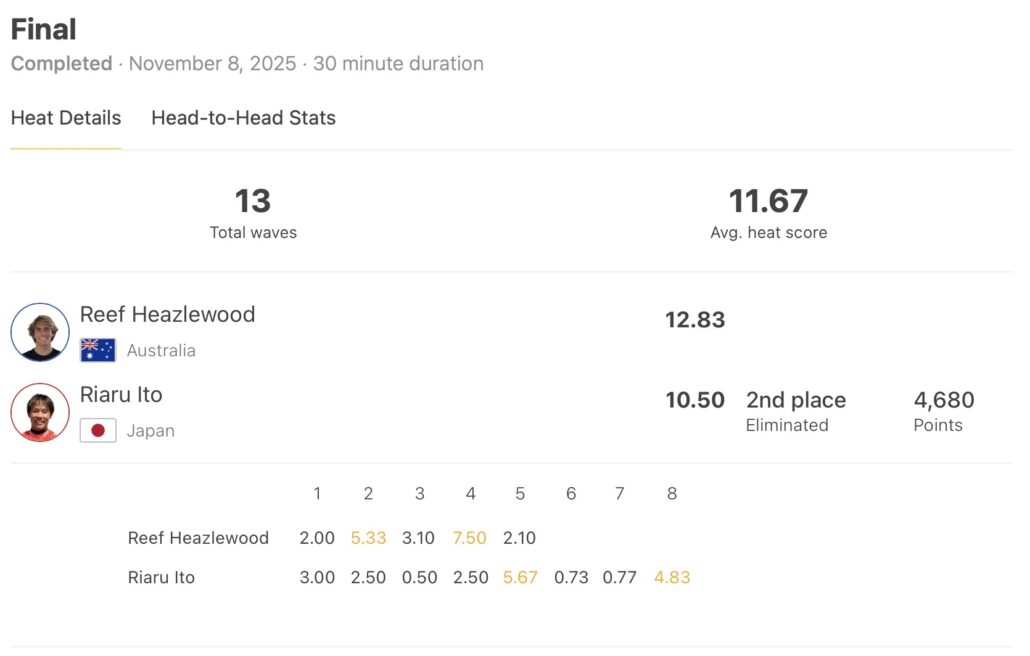The height and width of the screenshot is (656, 1030).
Task: Click the 13 Total waves stat
Action: click(253, 202)
